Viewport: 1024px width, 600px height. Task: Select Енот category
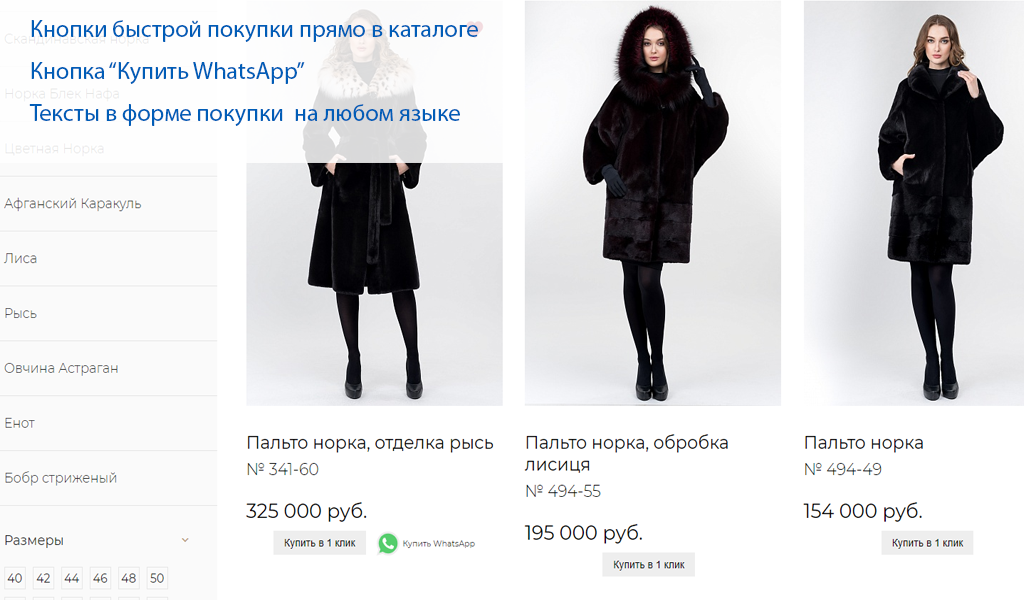coord(20,423)
